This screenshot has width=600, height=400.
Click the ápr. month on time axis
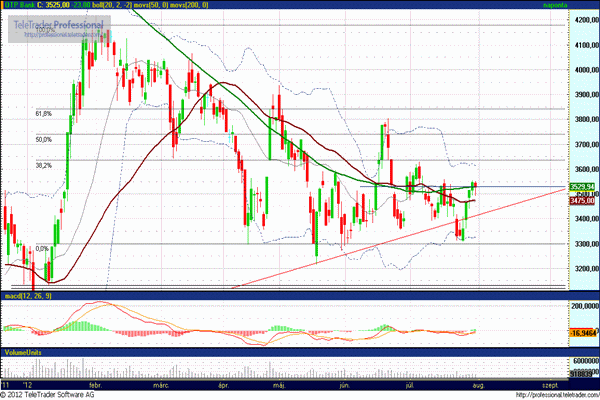click(x=224, y=385)
